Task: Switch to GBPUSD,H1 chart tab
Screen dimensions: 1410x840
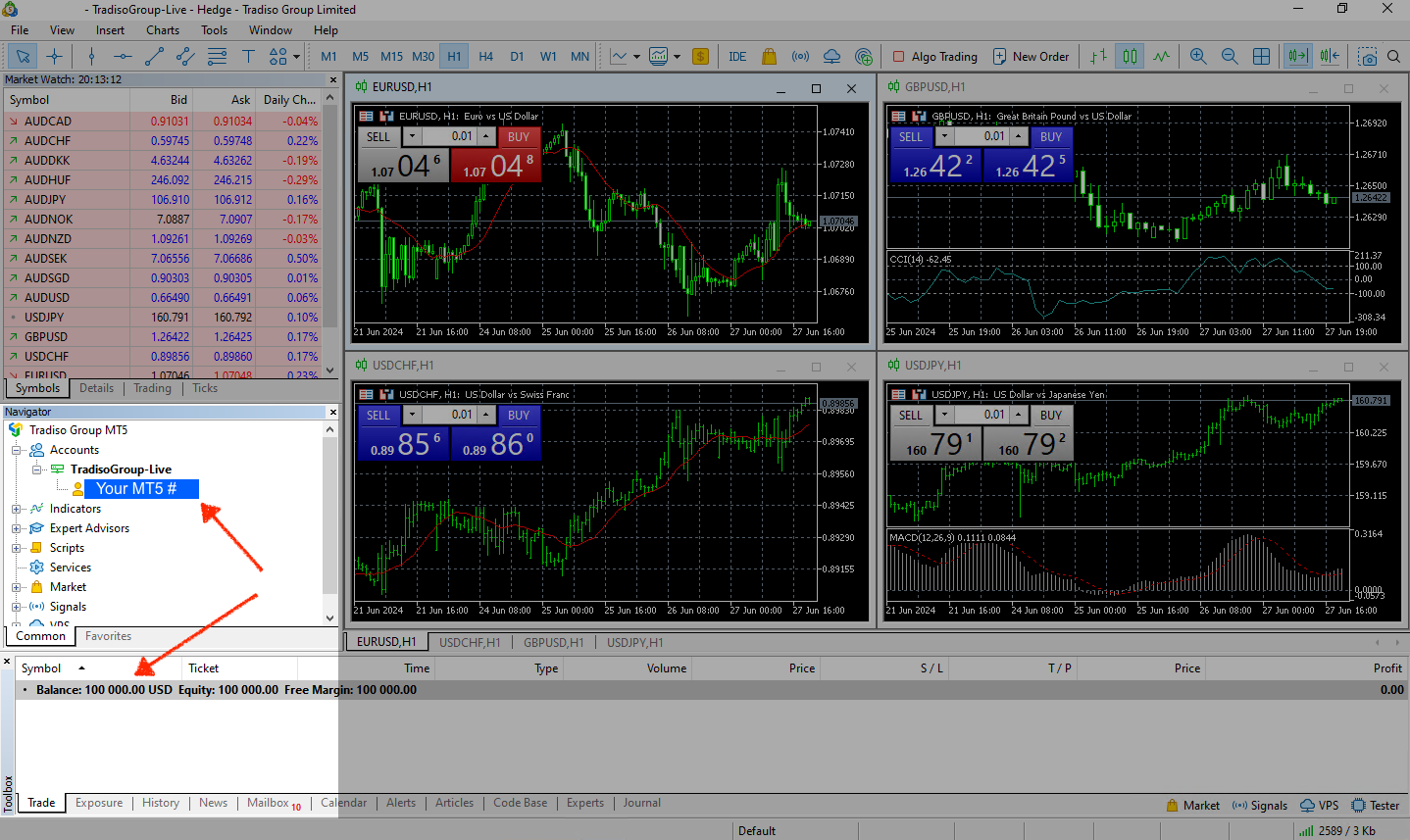Action: click(x=554, y=643)
